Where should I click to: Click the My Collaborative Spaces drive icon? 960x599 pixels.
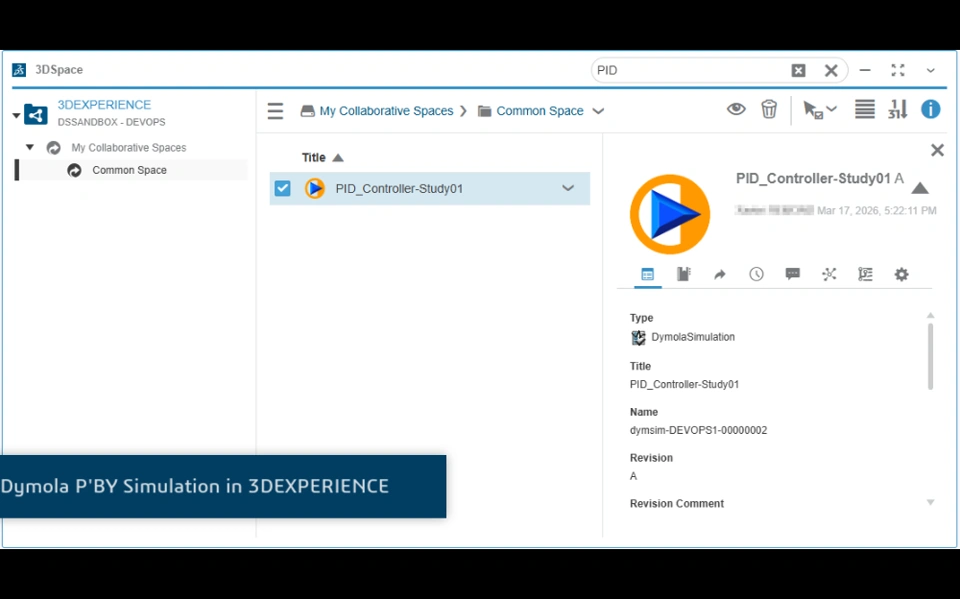pos(307,111)
